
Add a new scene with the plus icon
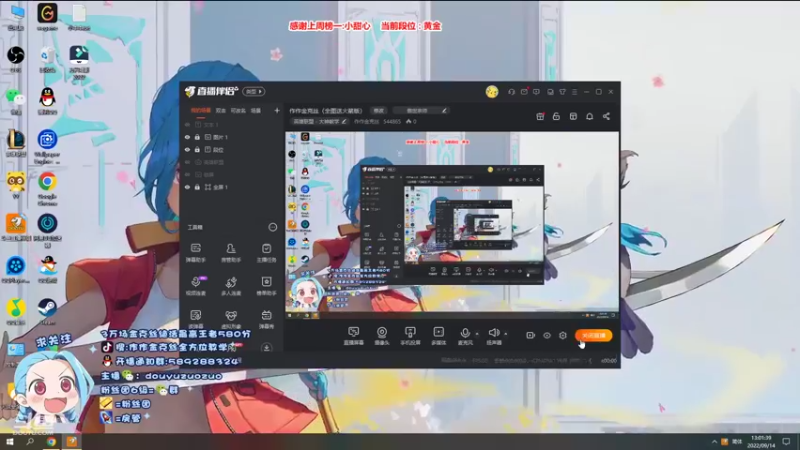point(277,110)
